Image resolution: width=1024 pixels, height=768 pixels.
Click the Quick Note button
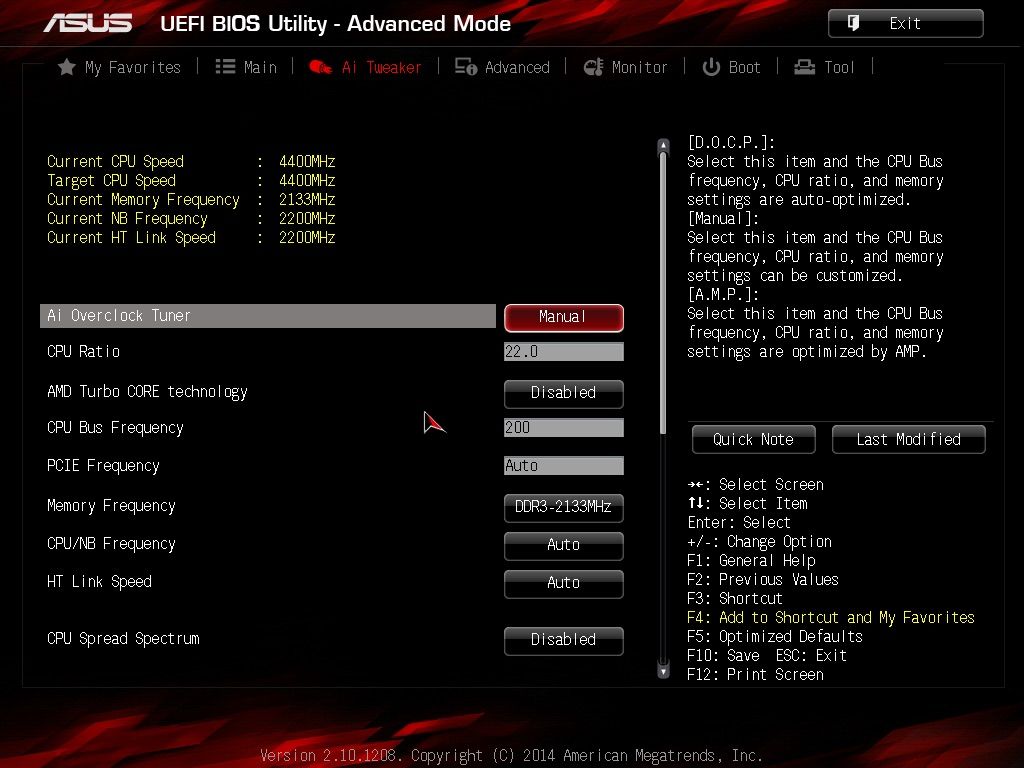[x=754, y=440]
